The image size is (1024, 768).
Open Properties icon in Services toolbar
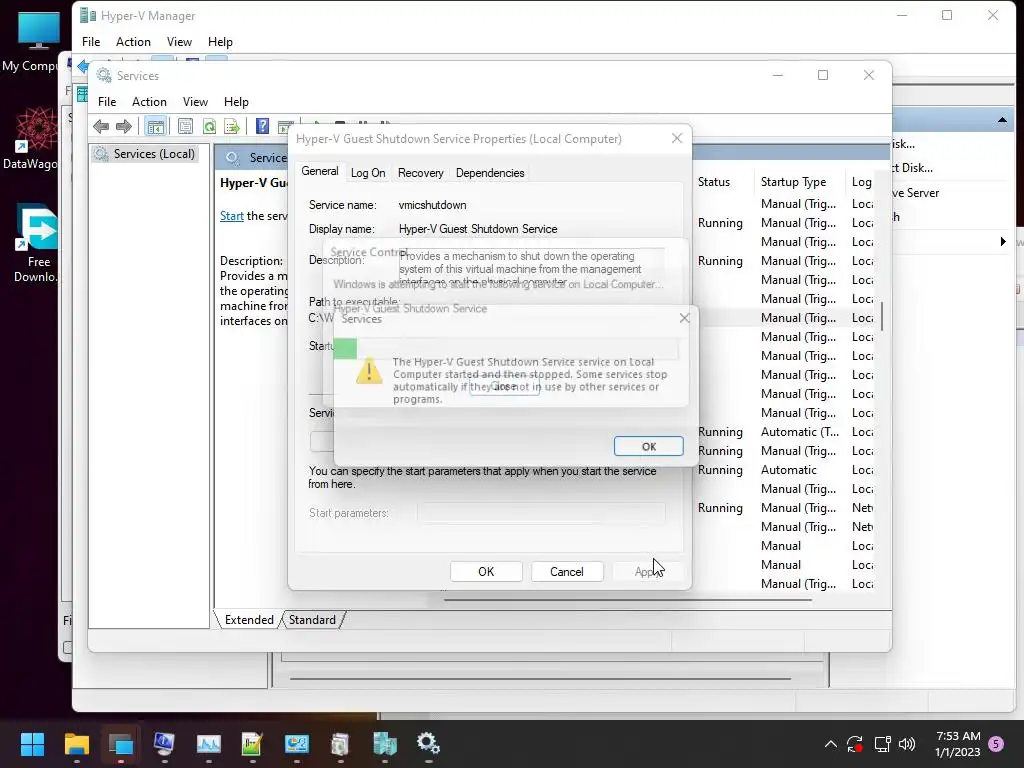[185, 126]
